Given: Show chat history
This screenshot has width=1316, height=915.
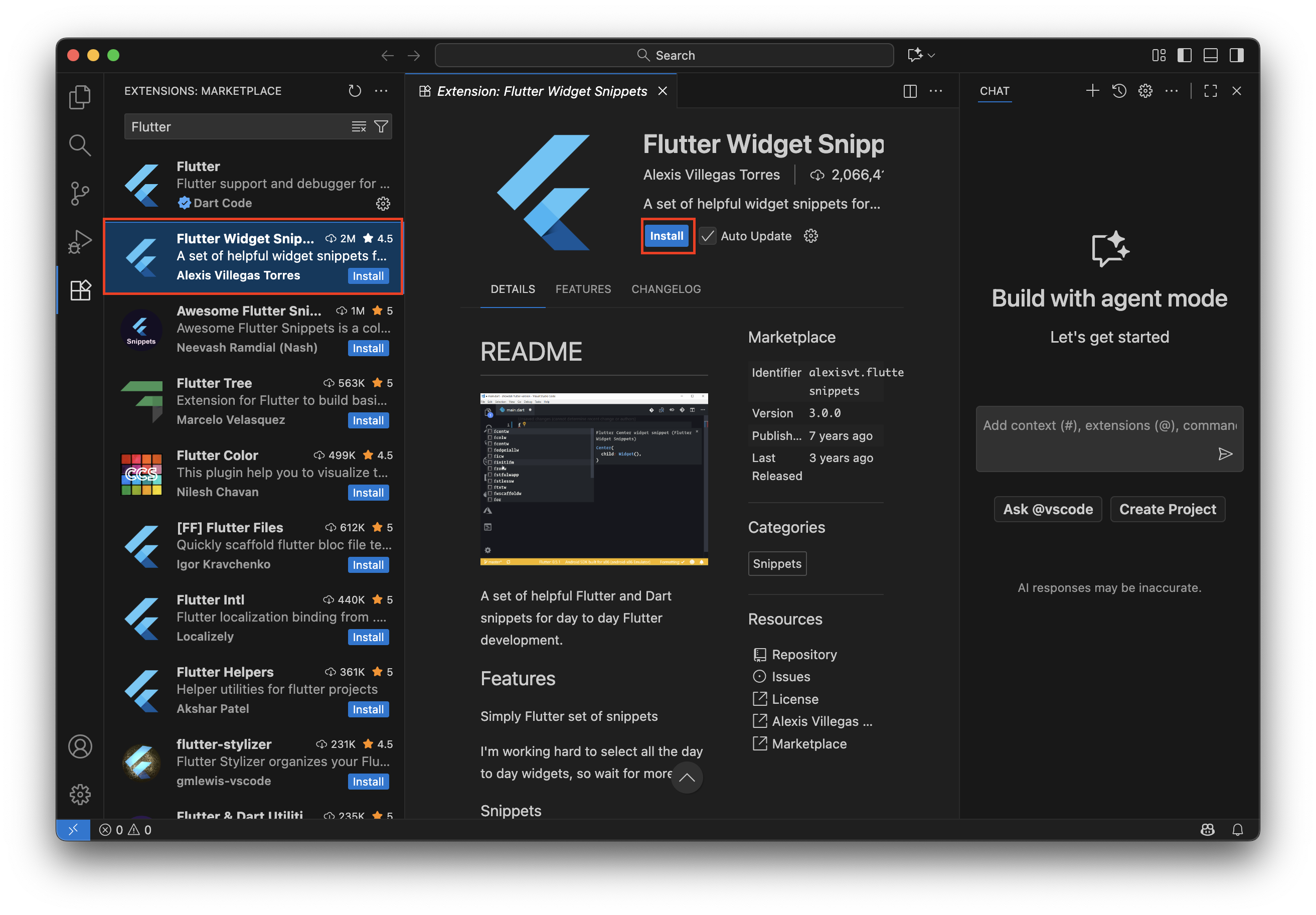Looking at the screenshot, I should [x=1119, y=91].
